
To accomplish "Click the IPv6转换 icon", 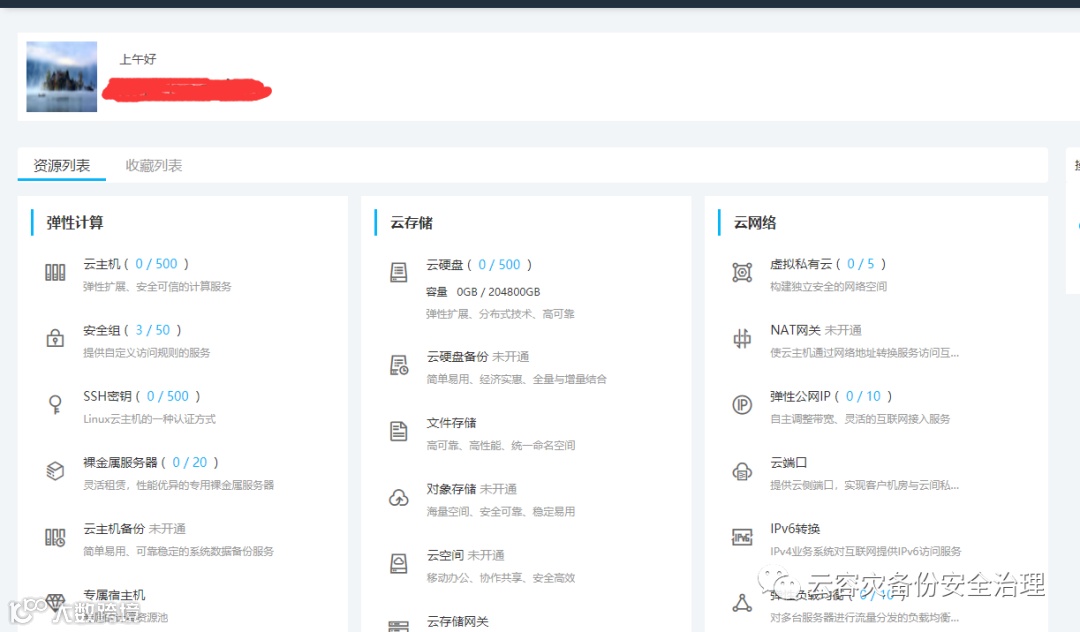I will pos(742,537).
